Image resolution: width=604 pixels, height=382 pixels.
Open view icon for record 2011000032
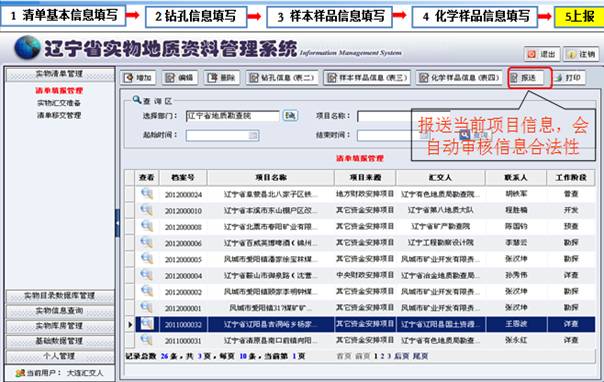coord(147,323)
